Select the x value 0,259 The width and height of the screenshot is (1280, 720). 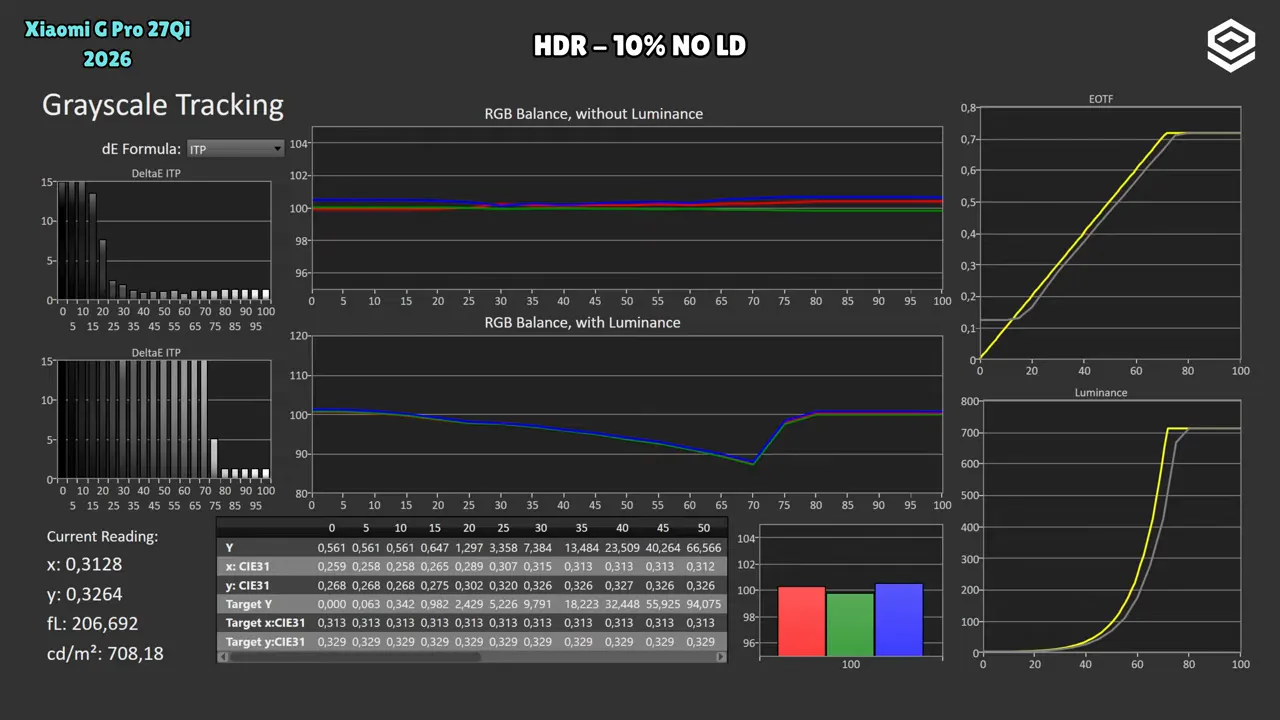pos(332,566)
